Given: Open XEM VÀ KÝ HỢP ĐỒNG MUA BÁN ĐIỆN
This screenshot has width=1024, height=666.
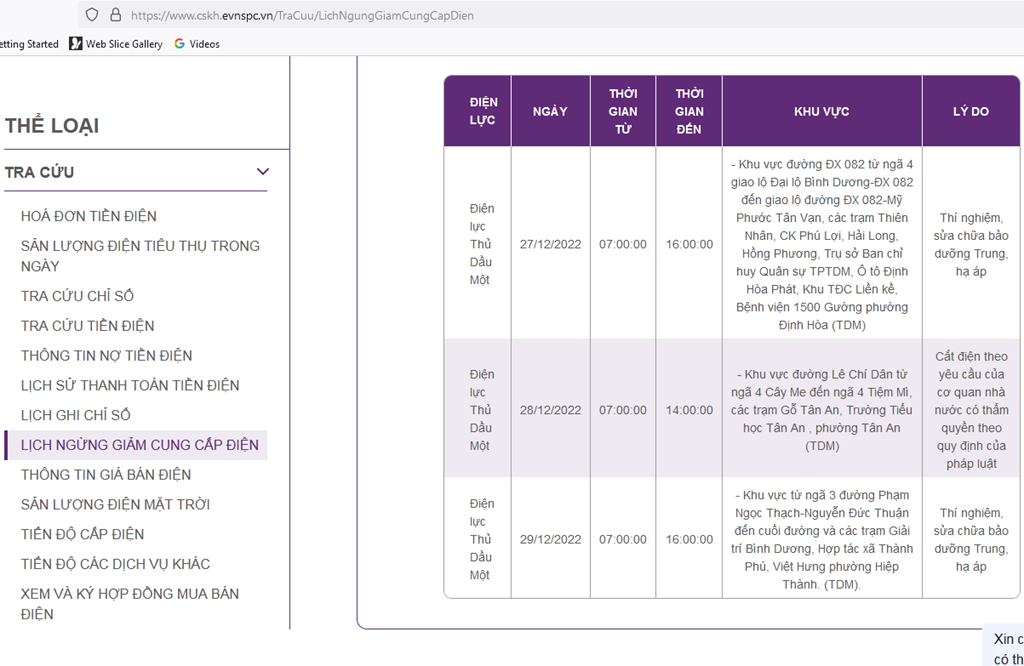Looking at the screenshot, I should click(x=129, y=604).
